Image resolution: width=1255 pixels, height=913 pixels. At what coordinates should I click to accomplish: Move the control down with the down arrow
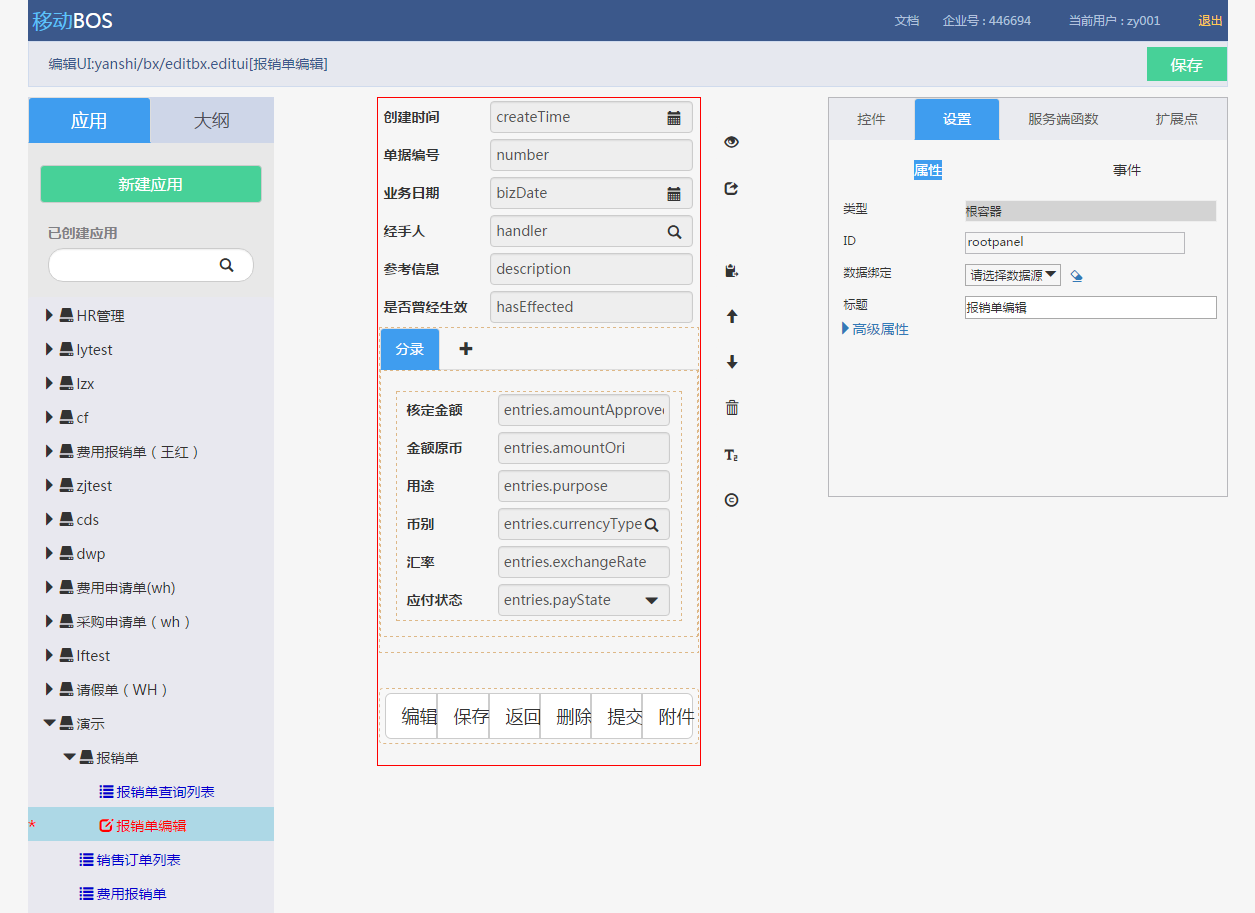pyautogui.click(x=731, y=362)
